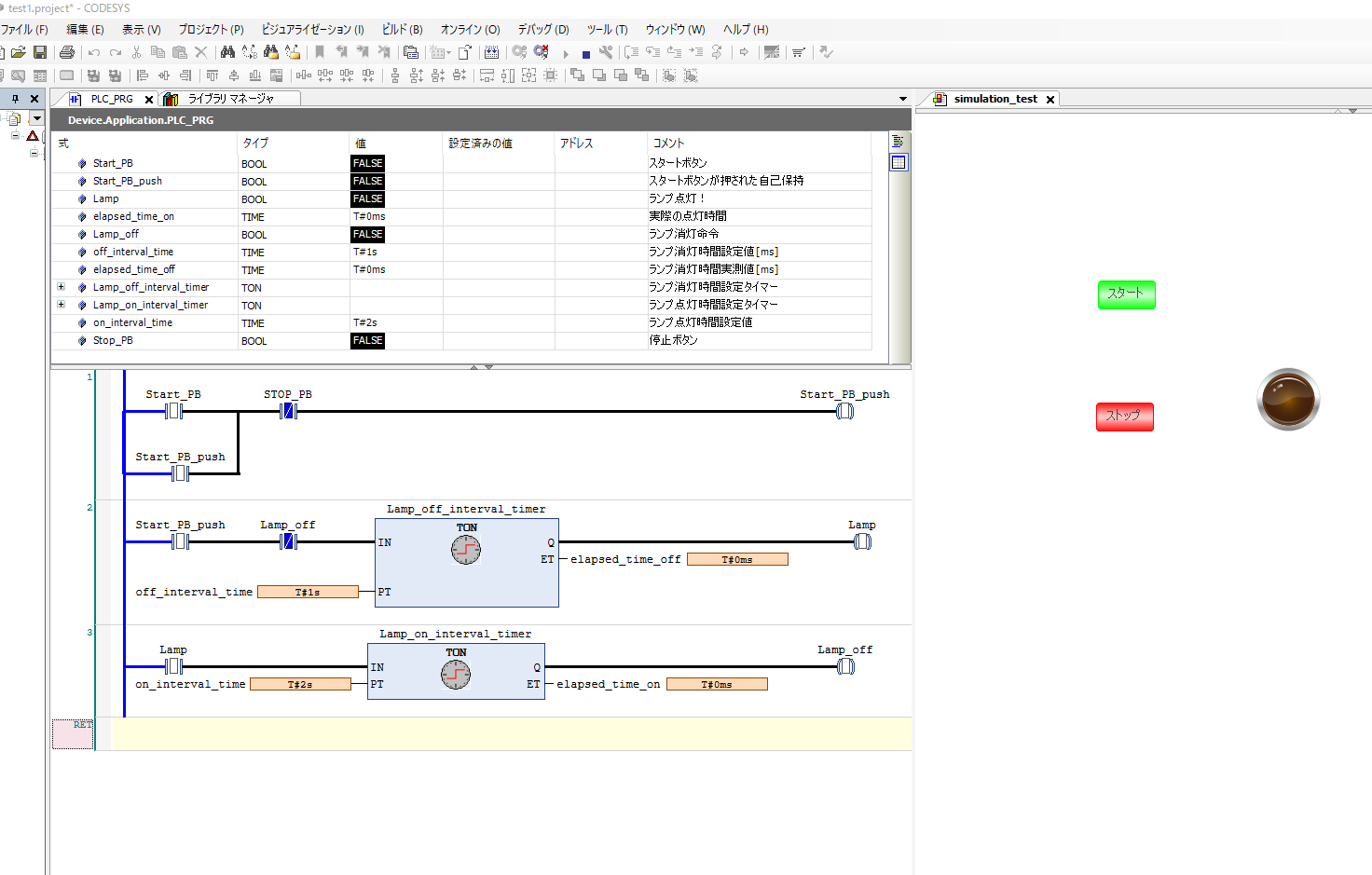Click the Lamp_on_interval_timer TON block

coord(456,671)
